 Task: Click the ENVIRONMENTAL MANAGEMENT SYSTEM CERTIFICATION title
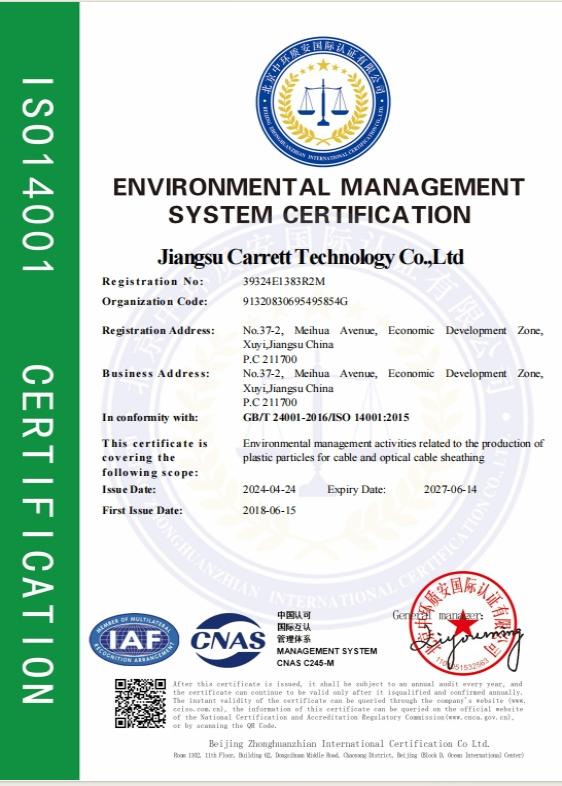(x=319, y=201)
